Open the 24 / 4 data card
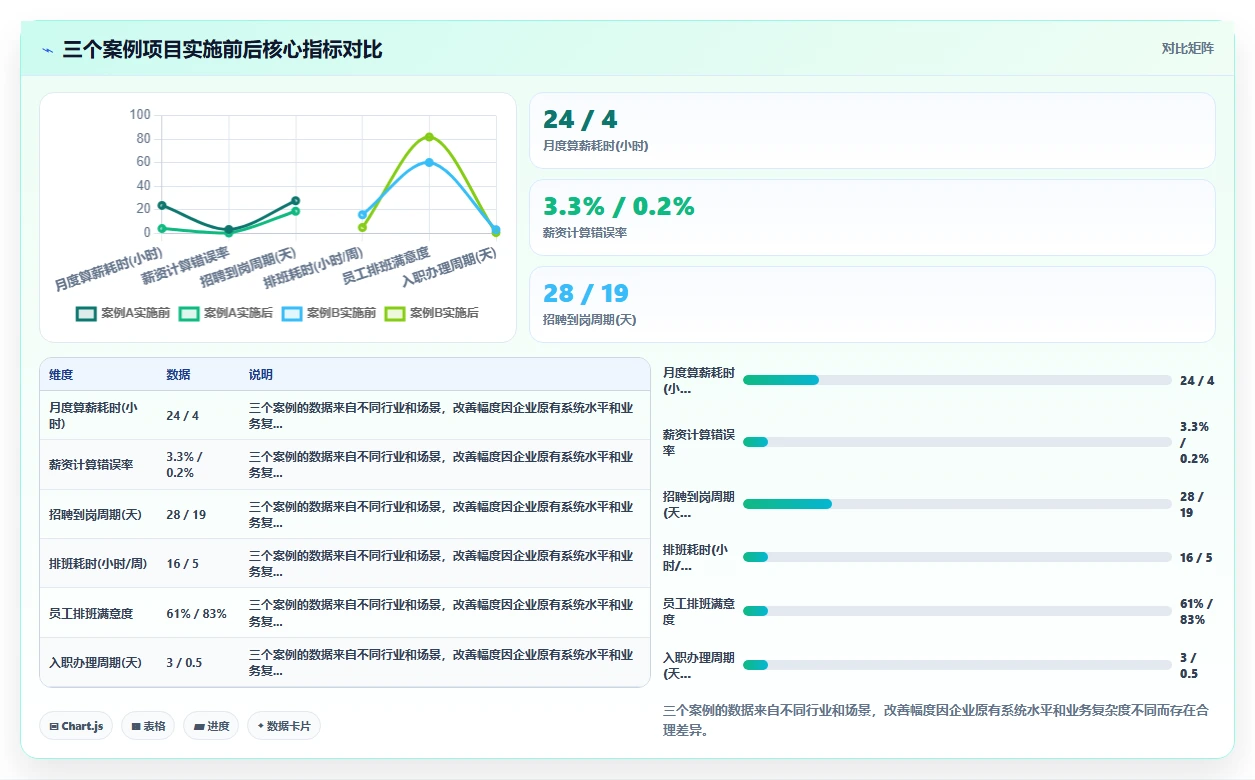Image resolution: width=1255 pixels, height=780 pixels. [872, 130]
